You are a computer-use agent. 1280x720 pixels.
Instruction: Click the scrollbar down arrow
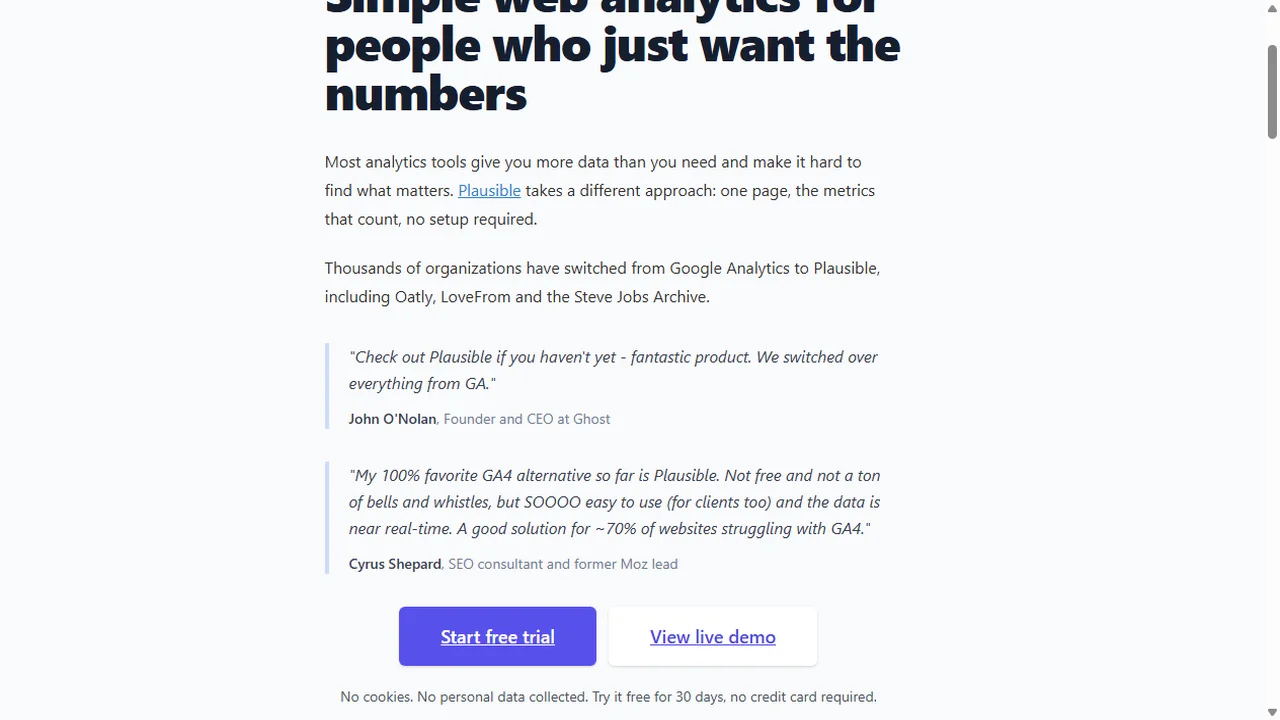tap(1272, 712)
